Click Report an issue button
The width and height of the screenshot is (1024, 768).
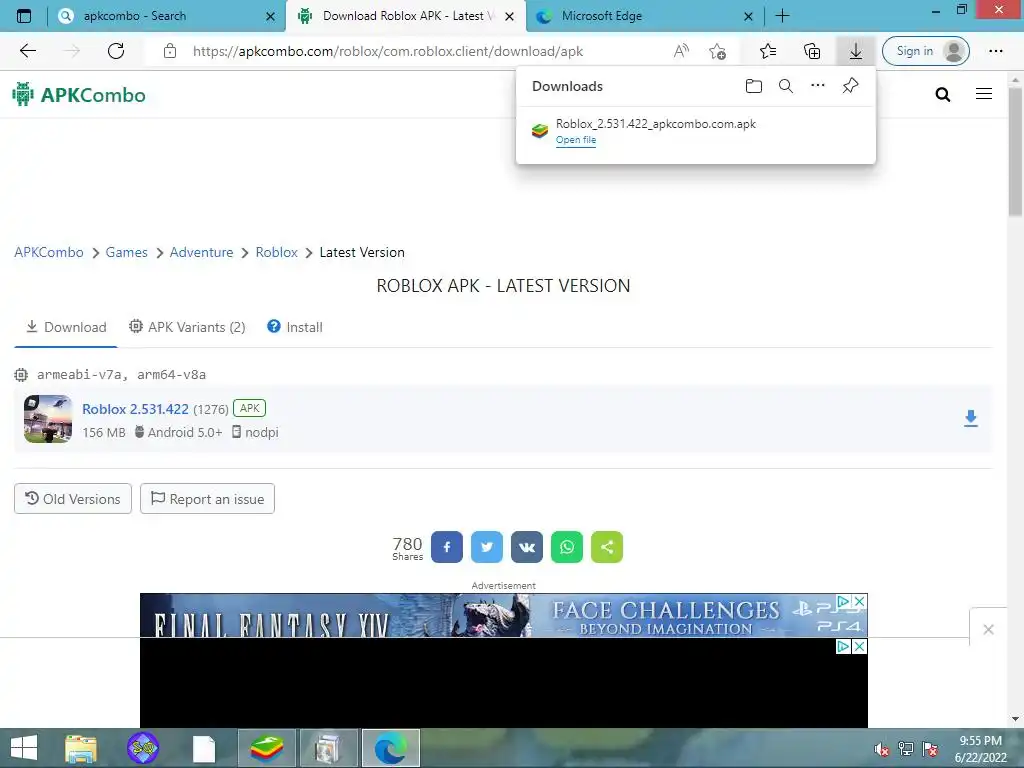207,499
